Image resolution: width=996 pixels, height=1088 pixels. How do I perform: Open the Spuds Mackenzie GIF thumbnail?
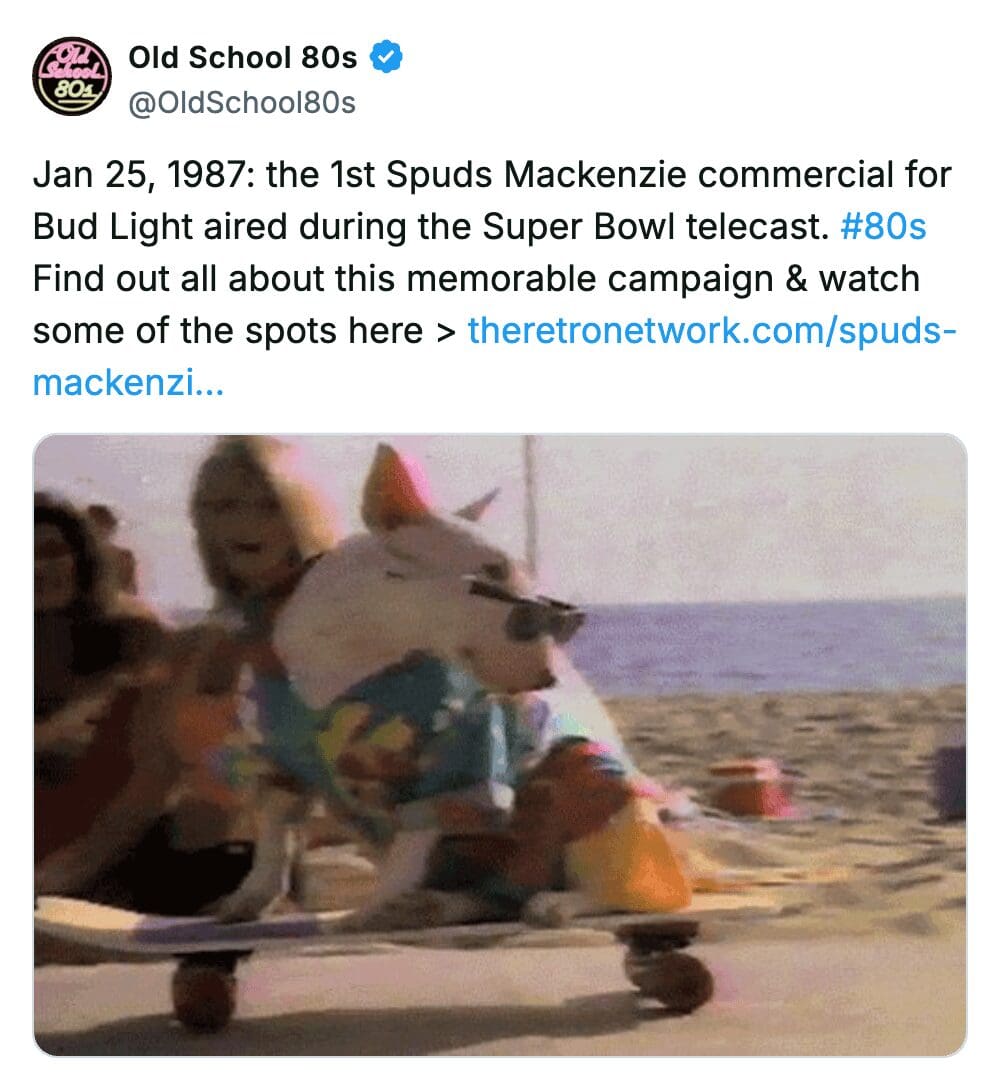point(500,745)
